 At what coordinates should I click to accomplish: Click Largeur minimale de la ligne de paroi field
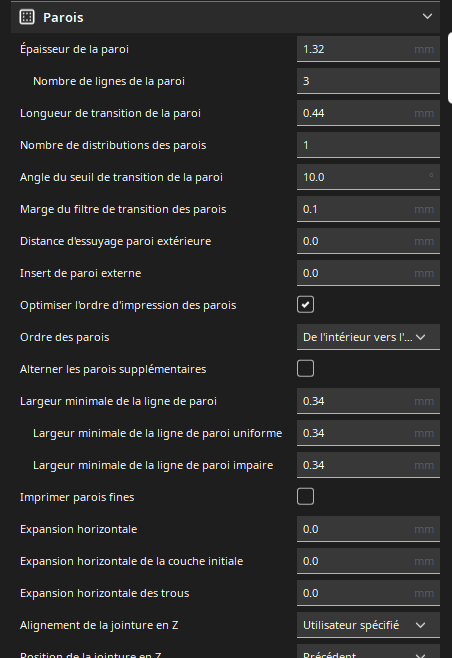(368, 401)
